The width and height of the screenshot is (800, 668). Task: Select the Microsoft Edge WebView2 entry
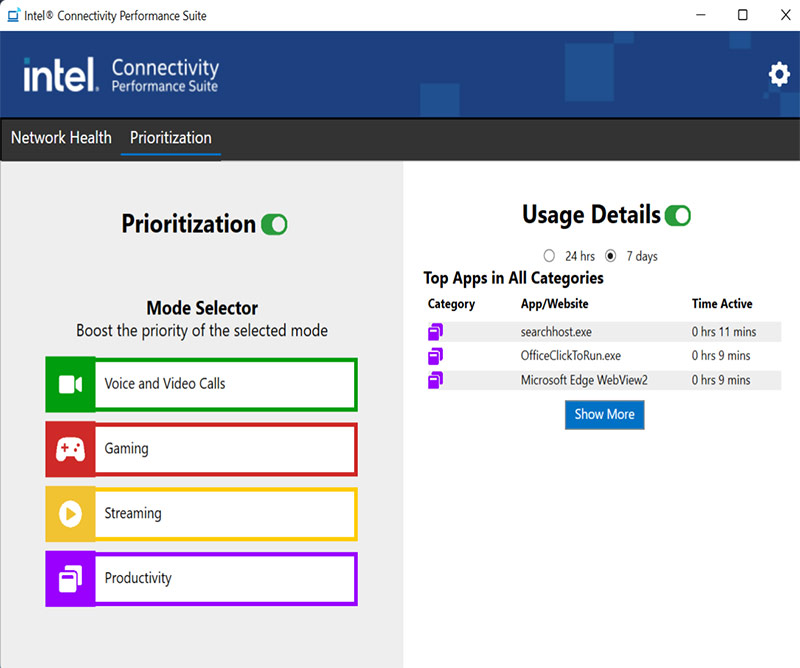coord(584,380)
